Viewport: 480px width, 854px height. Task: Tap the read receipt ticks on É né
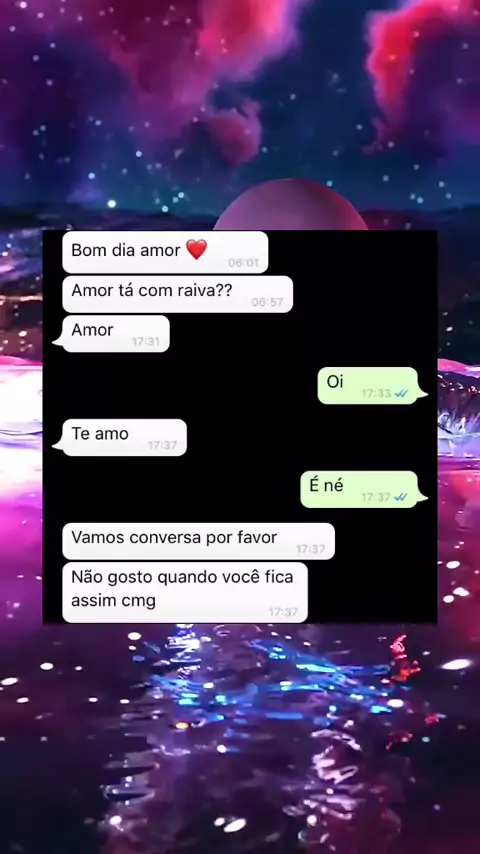tap(401, 497)
